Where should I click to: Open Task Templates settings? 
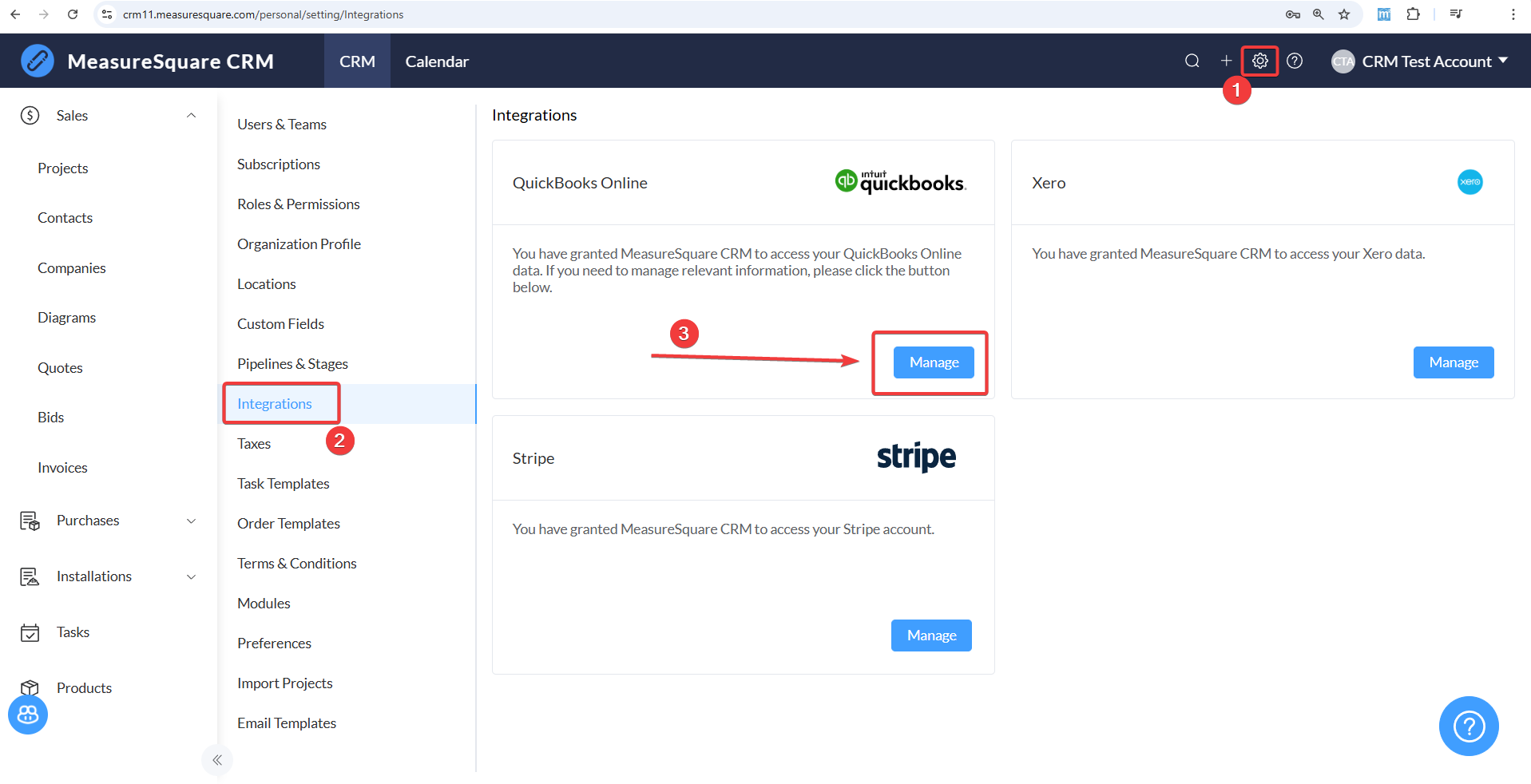tap(284, 484)
